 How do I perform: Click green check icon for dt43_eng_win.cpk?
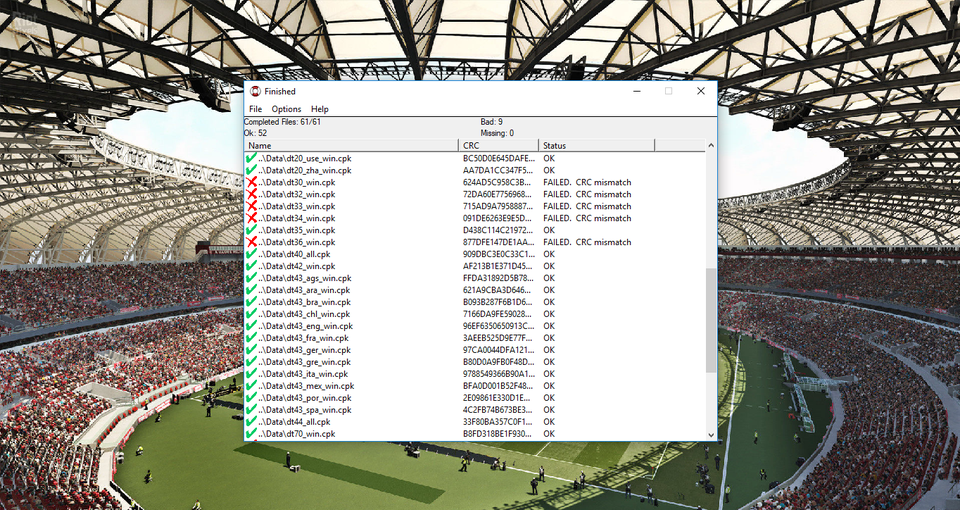pos(251,326)
